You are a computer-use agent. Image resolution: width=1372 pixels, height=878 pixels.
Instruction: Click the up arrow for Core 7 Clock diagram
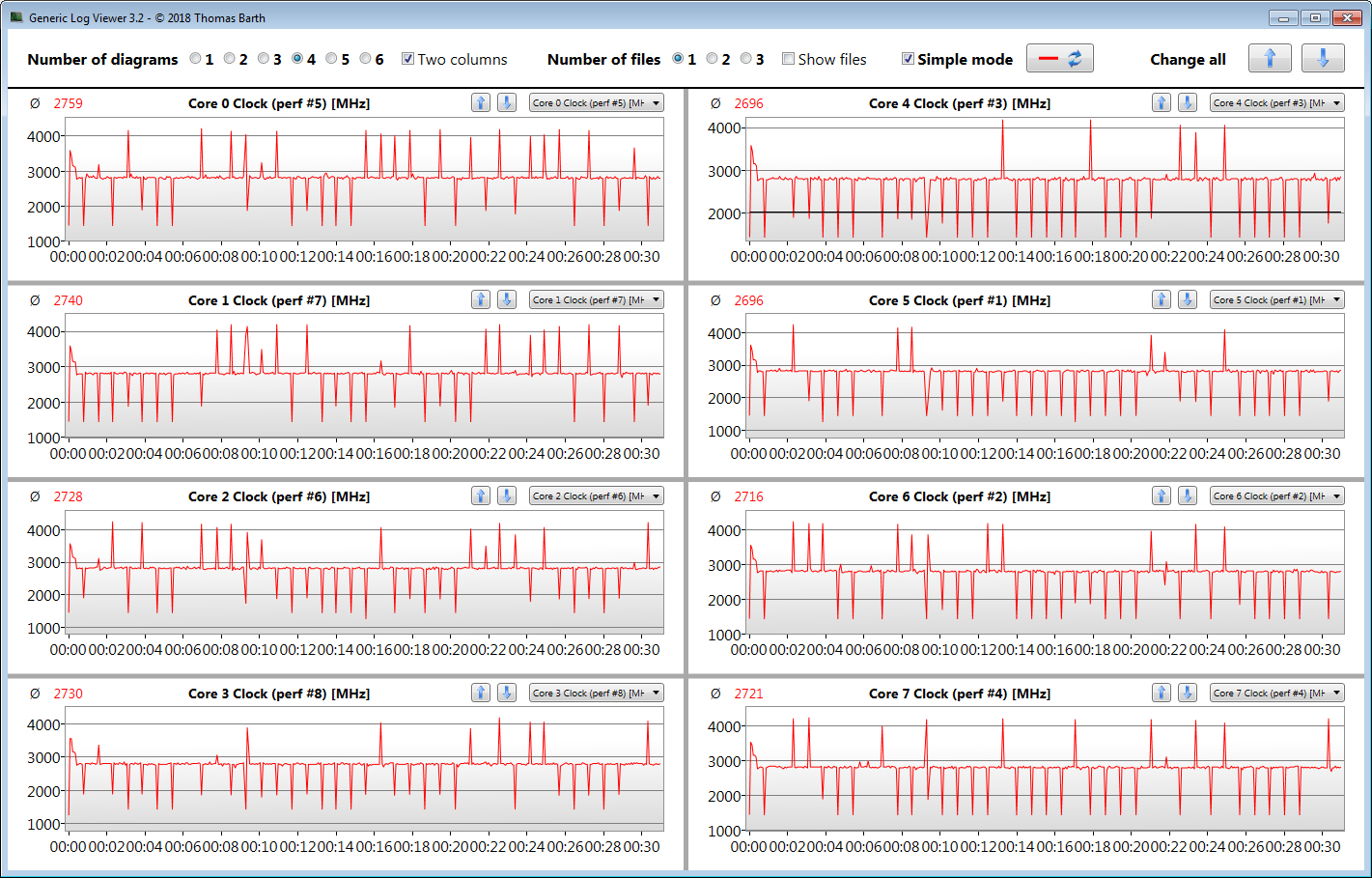pyautogui.click(x=1162, y=693)
